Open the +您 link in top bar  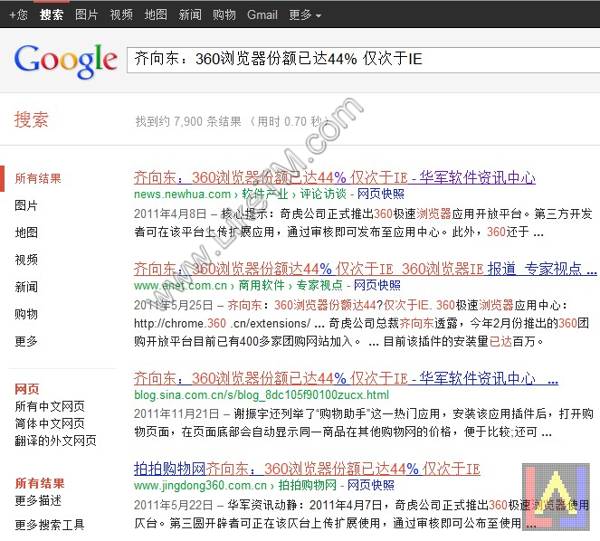pos(18,15)
